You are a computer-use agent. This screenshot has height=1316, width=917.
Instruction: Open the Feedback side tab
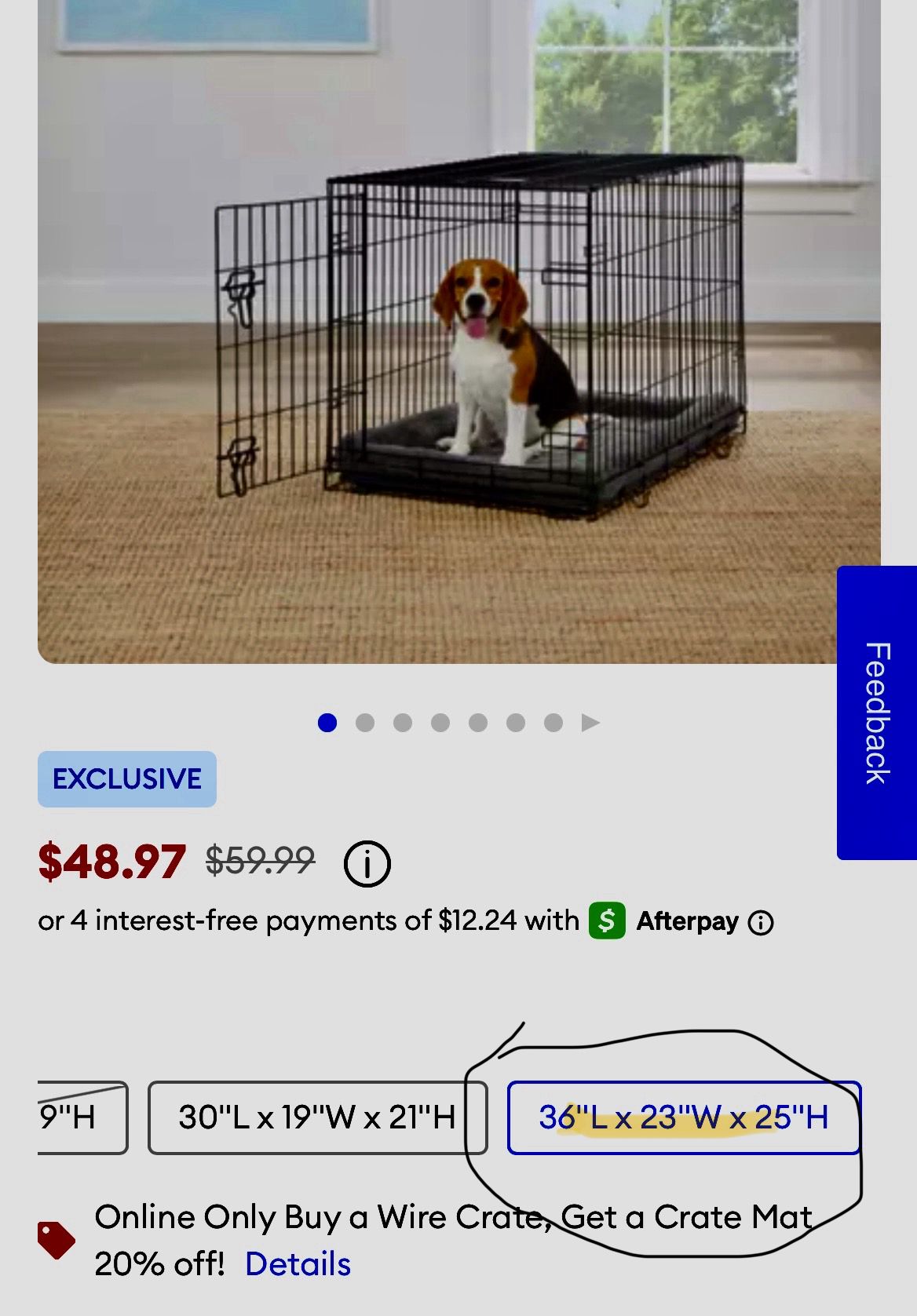(877, 713)
